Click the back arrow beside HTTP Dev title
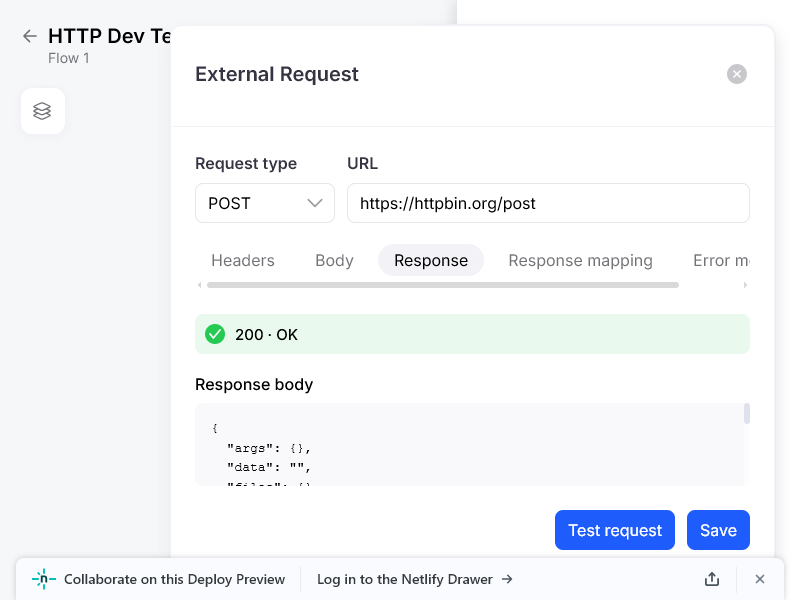 point(30,36)
